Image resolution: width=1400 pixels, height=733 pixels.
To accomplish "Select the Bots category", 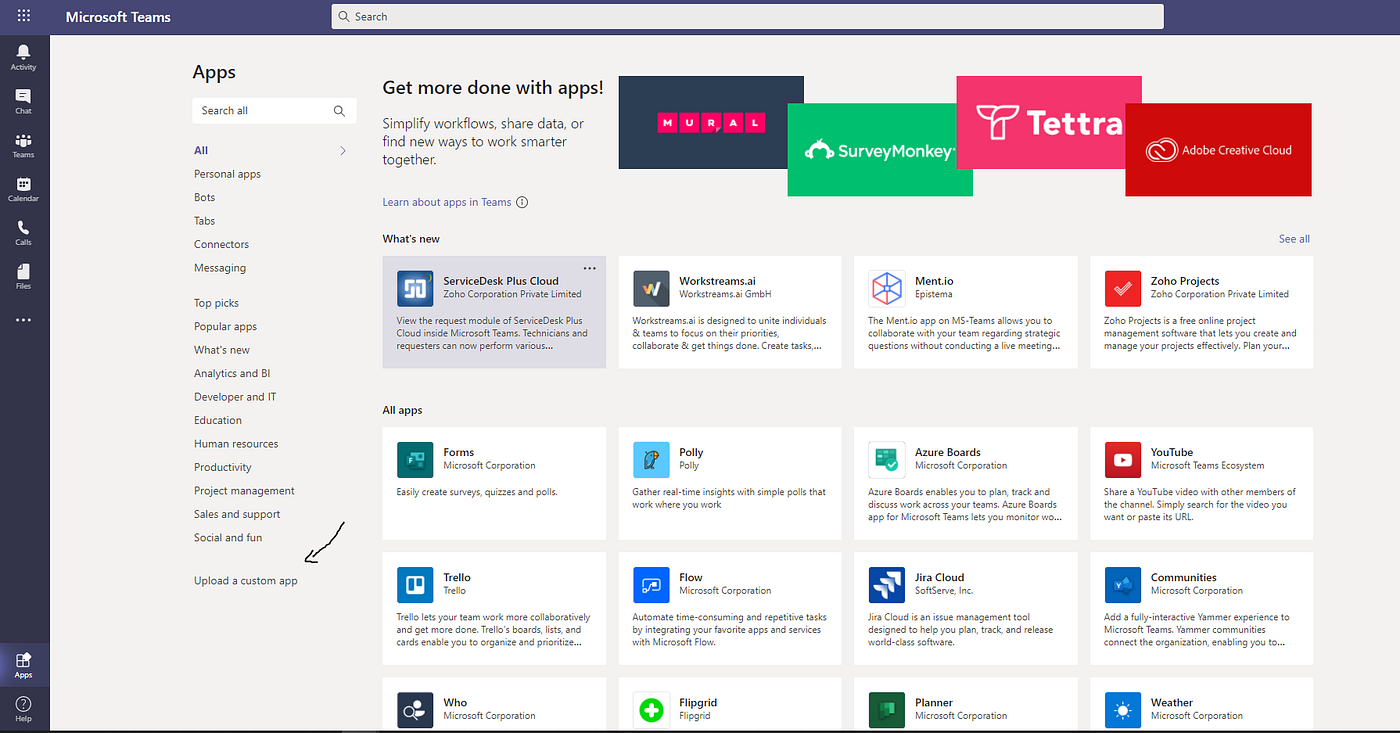I will pos(204,197).
